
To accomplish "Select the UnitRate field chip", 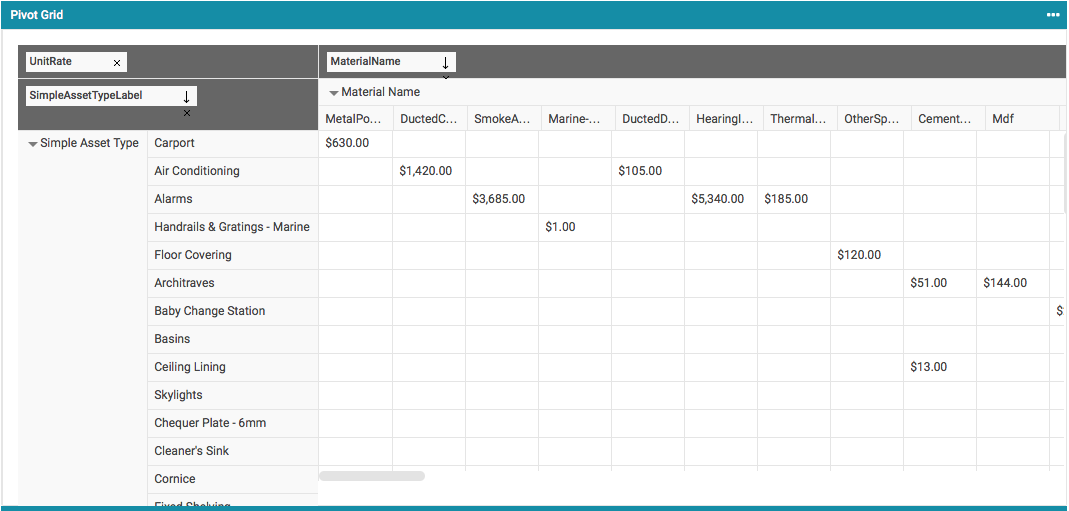I will 76,62.
